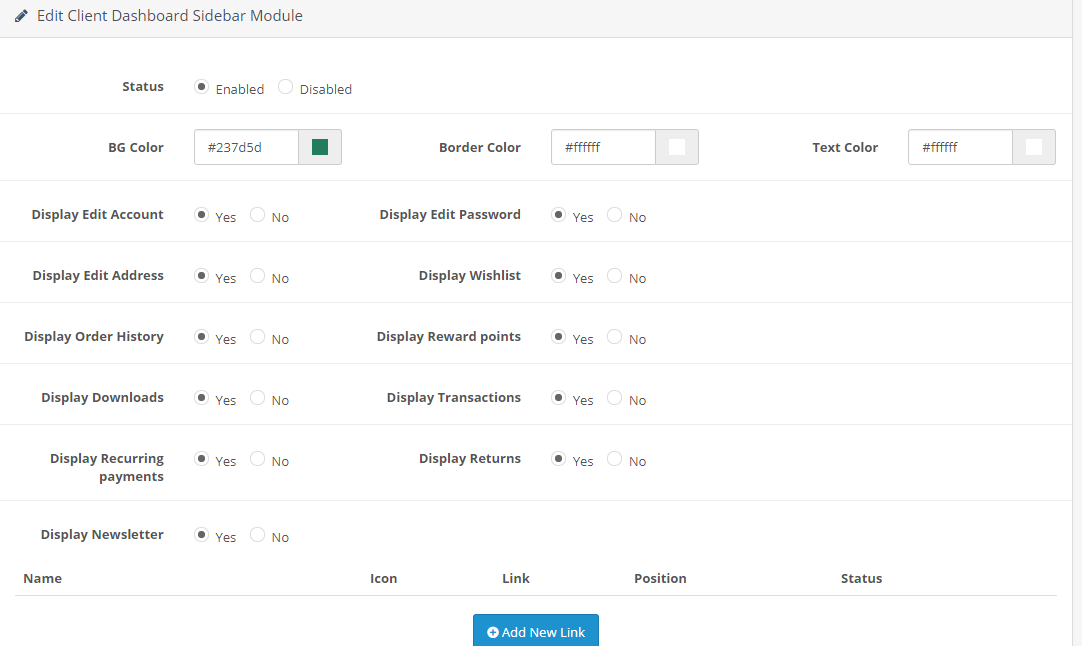Select No for Display Edit Password

click(615, 215)
